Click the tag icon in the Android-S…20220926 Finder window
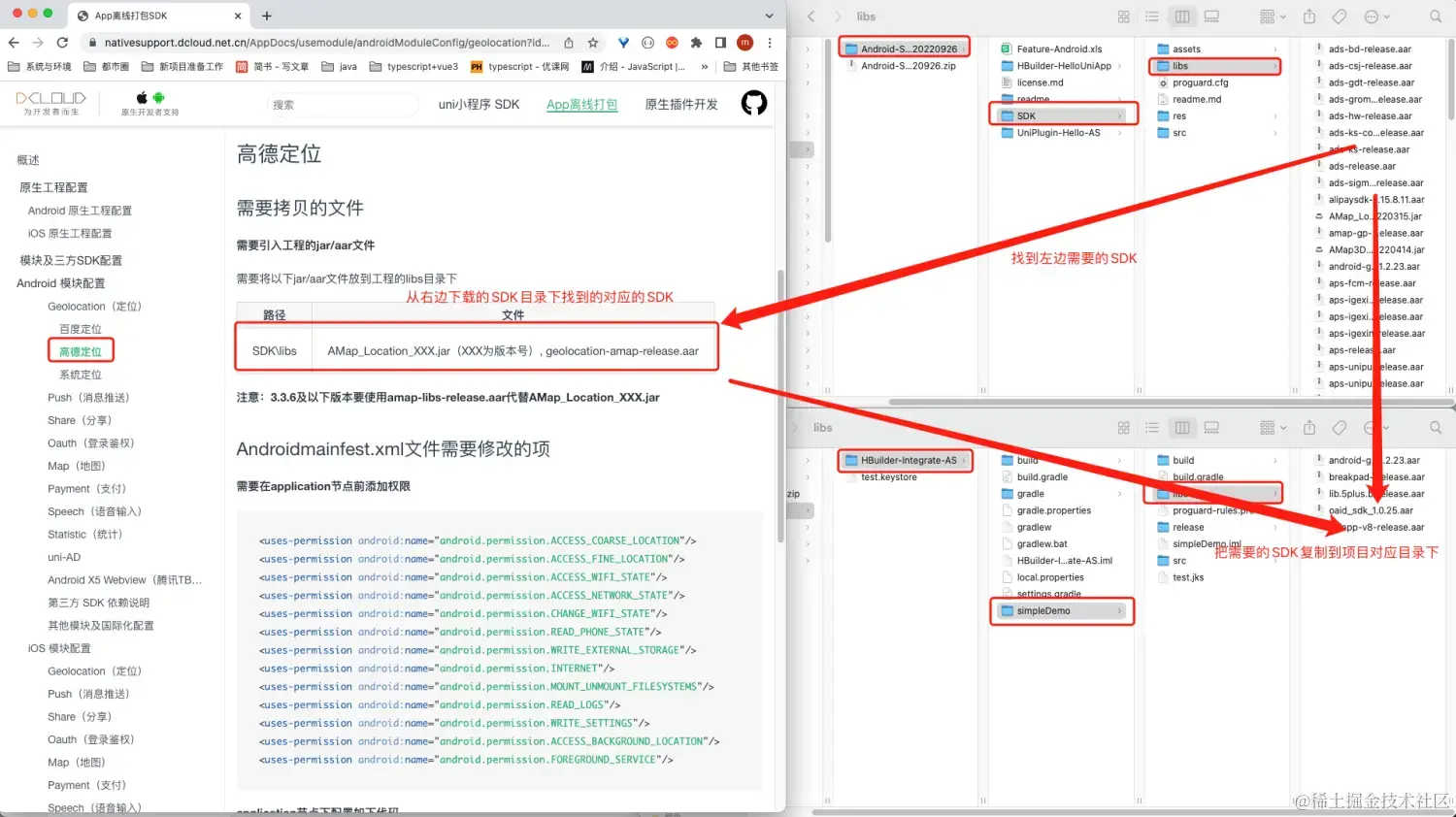 (1340, 16)
